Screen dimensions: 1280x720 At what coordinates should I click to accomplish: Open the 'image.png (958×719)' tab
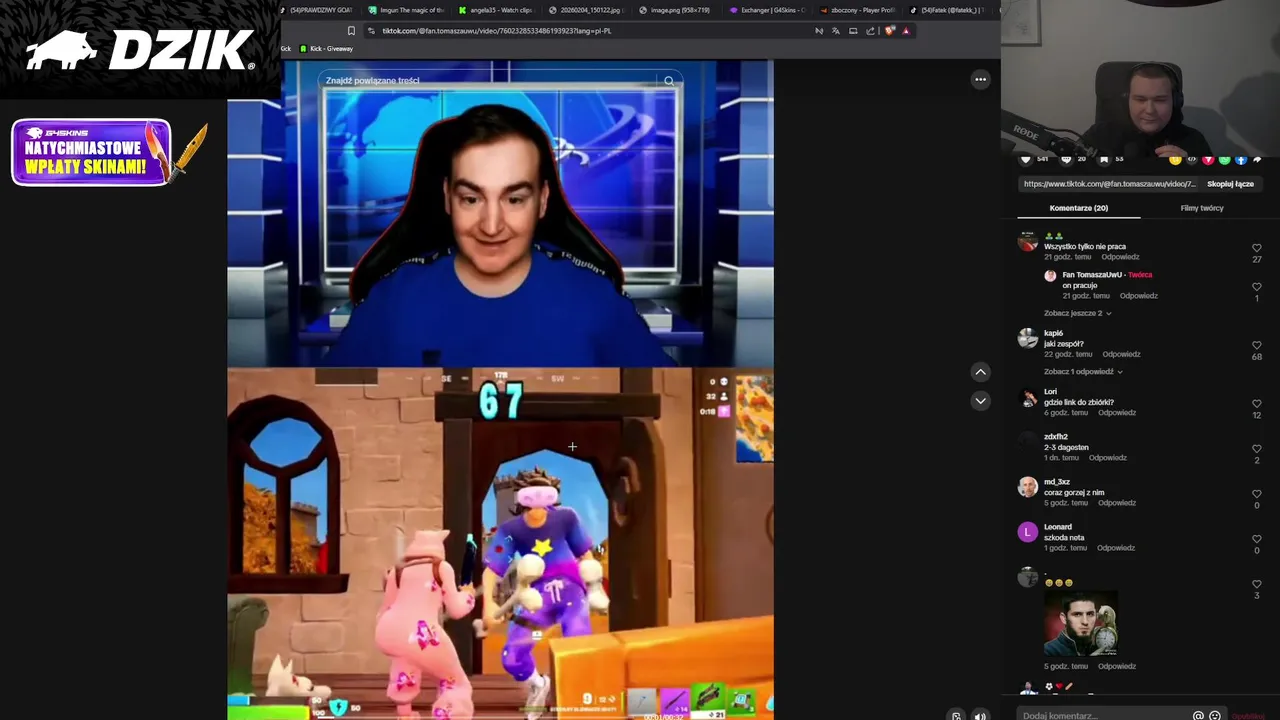click(x=676, y=10)
